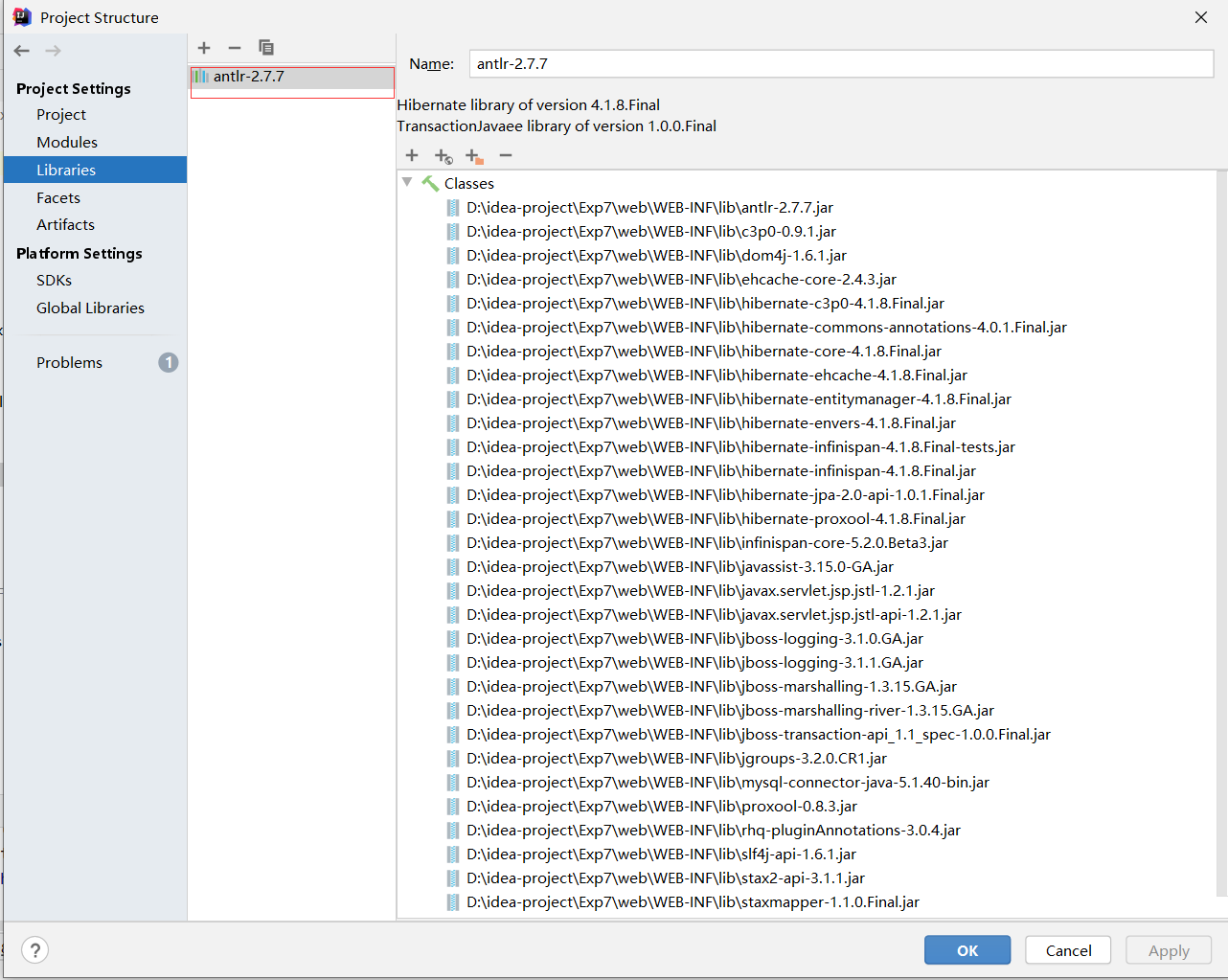Click the Apply button
Screen dimensions: 1228x980
pos(1169,950)
